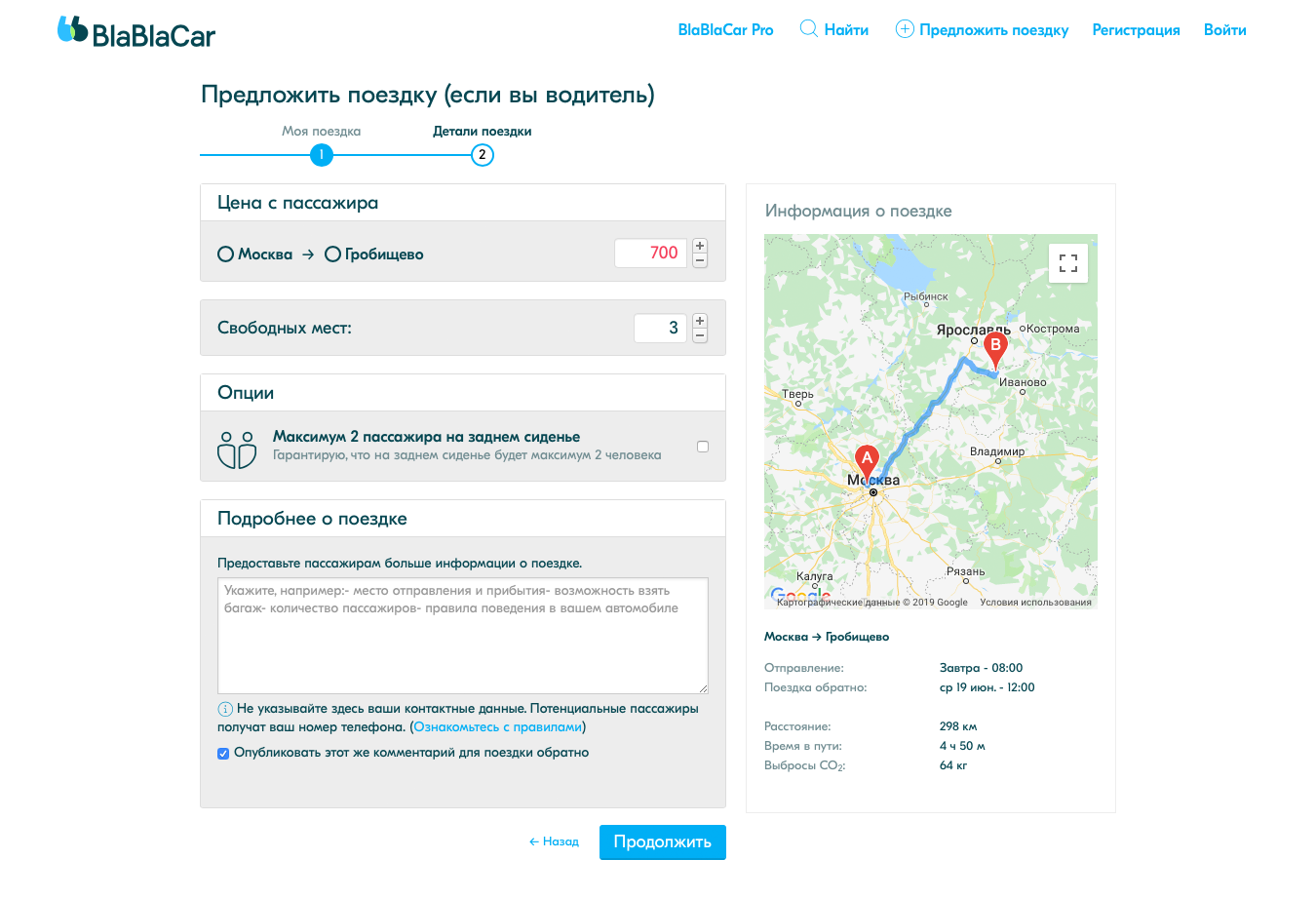The height and width of the screenshot is (899, 1316).
Task: Click the info icon near contact data warning
Action: (225, 709)
